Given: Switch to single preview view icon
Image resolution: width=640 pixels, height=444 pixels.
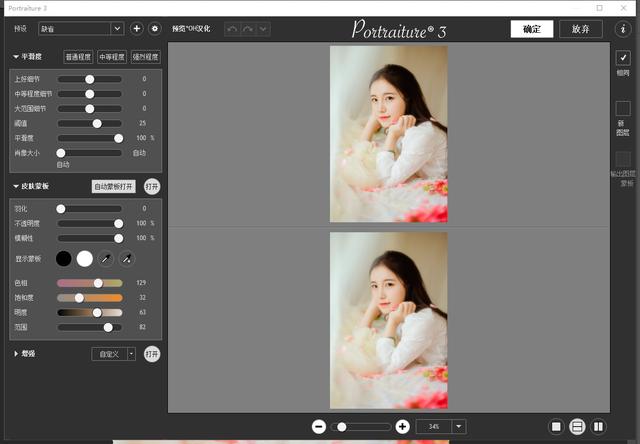Looking at the screenshot, I should click(556, 426).
